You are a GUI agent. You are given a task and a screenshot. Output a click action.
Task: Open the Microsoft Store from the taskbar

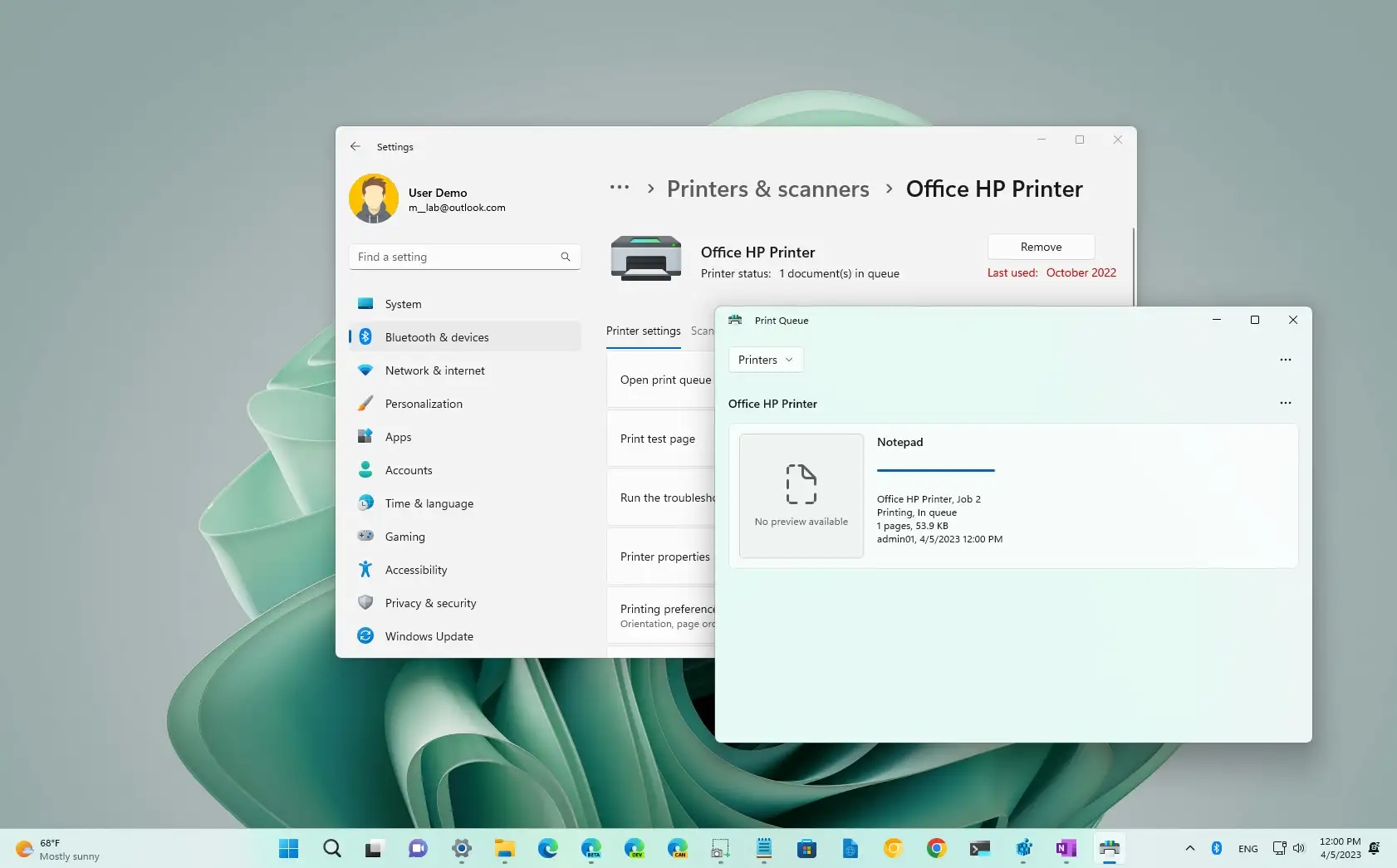[x=808, y=848]
